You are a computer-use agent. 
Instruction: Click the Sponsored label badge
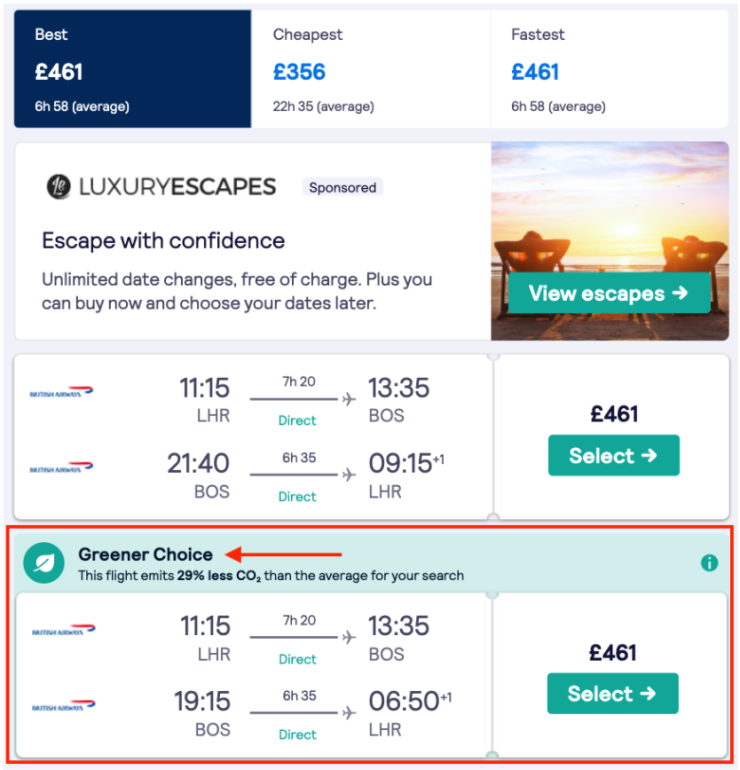[343, 187]
